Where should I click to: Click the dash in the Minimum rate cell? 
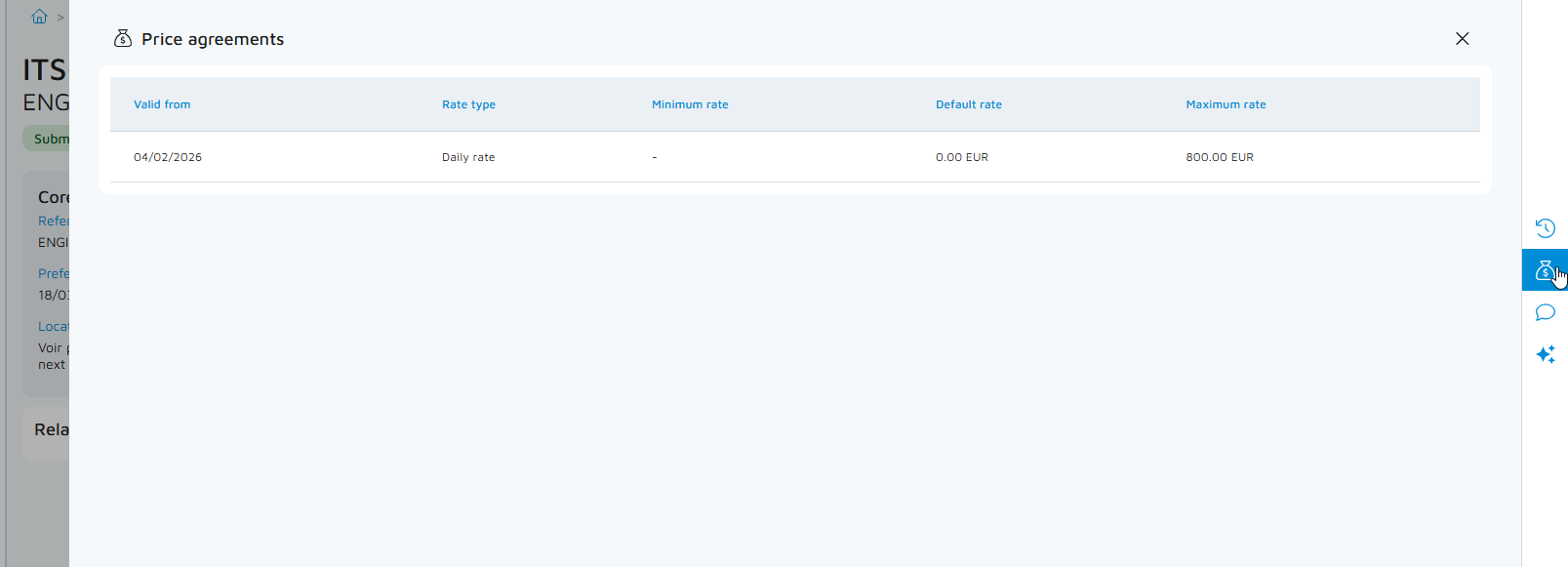(x=655, y=157)
